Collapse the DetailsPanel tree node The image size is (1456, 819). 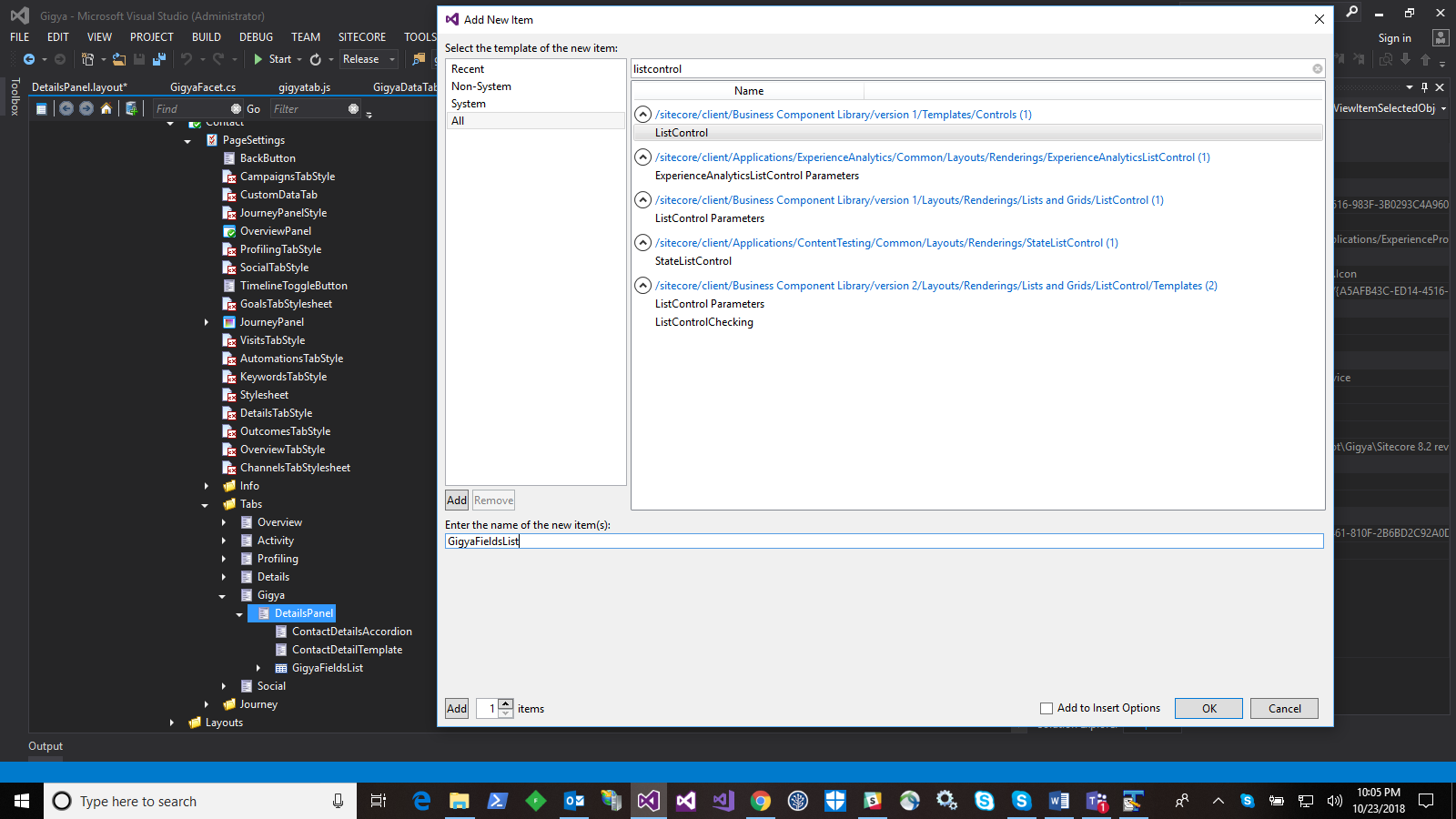[x=239, y=614]
